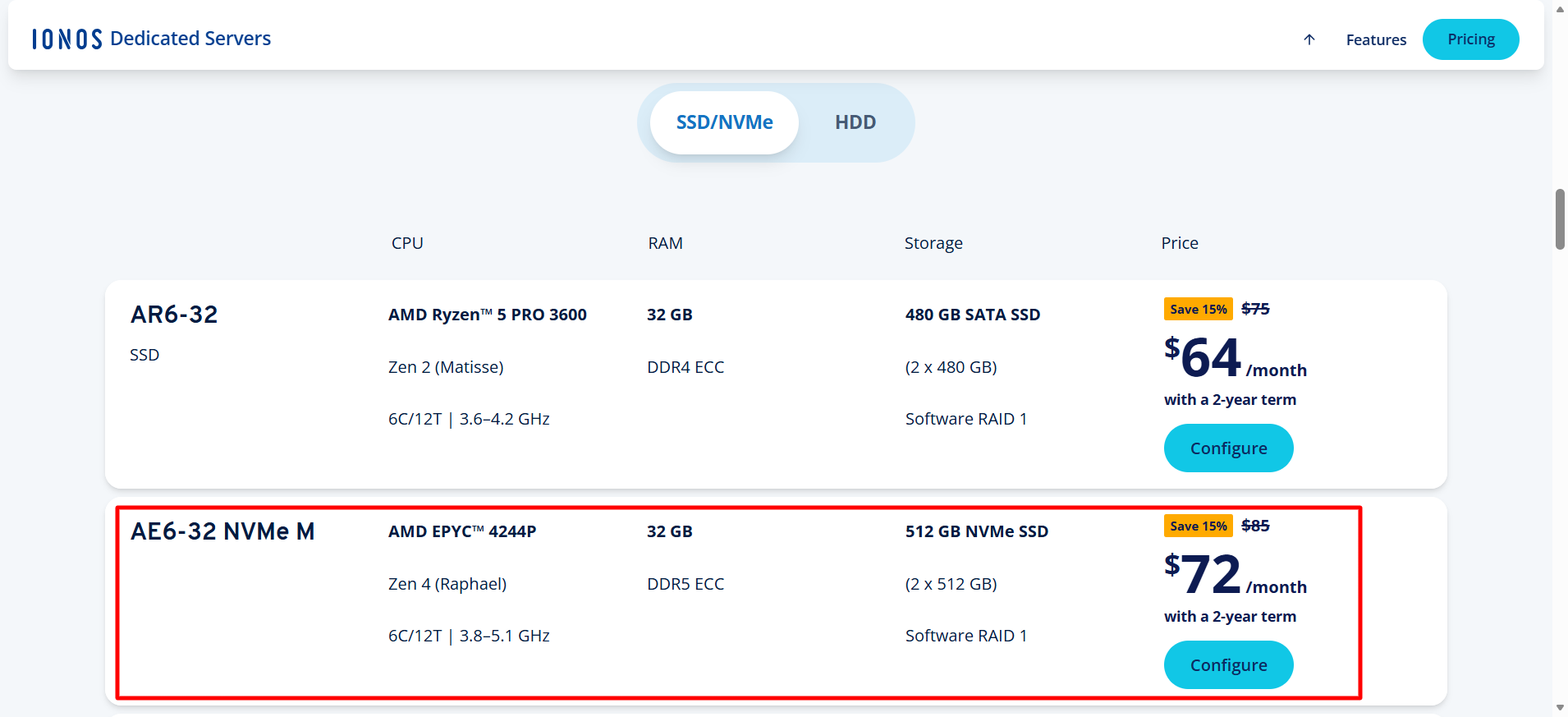This screenshot has height=717, width=1568.
Task: Configure the AE6-32 NVMe M server
Action: click(1228, 665)
